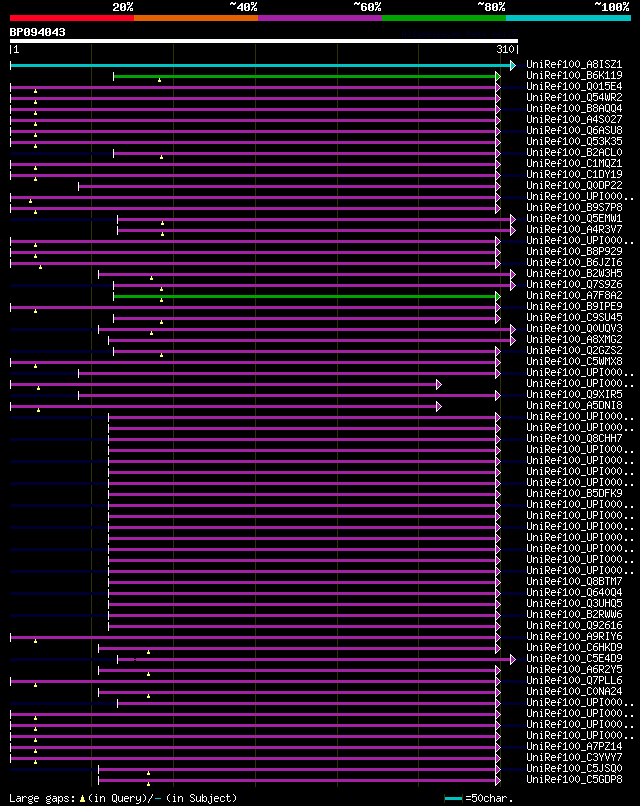Select UniRef100_B9IPE9 hit name

pos(574,306)
